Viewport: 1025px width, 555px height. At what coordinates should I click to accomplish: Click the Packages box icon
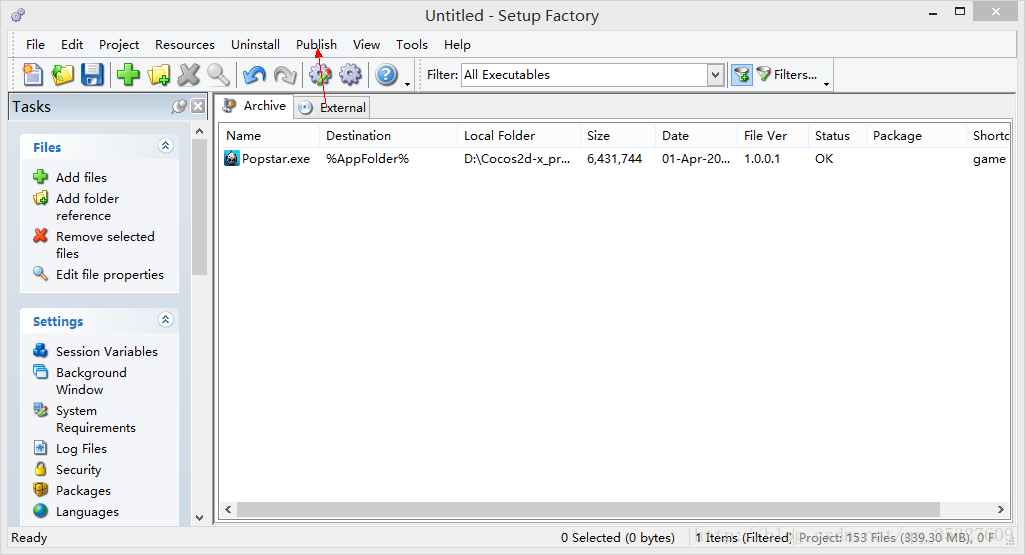[41, 490]
